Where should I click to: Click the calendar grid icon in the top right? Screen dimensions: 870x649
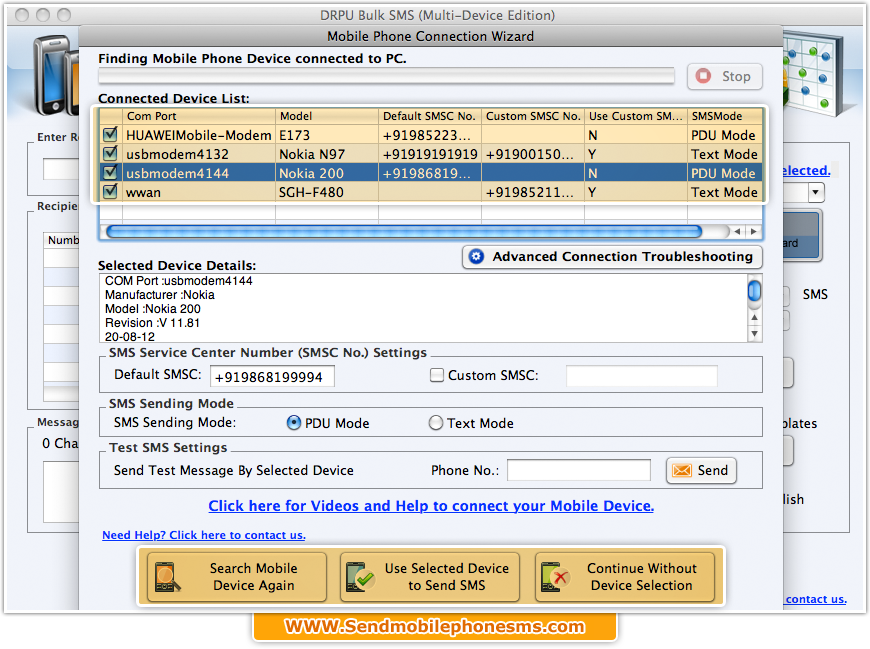pyautogui.click(x=810, y=62)
